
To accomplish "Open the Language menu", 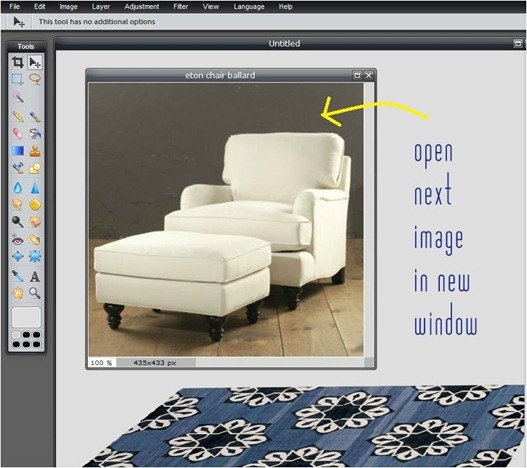I will [x=249, y=6].
